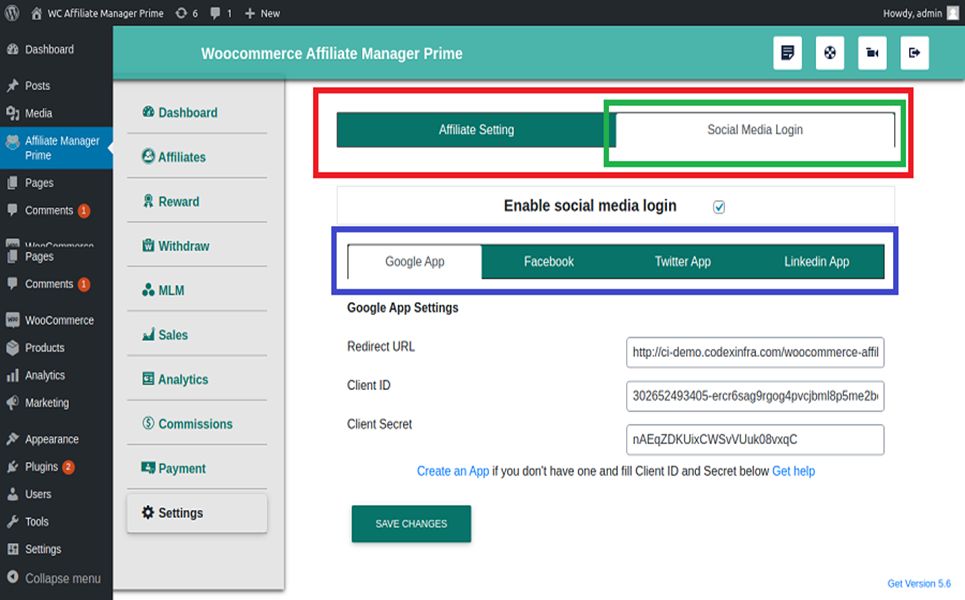Open WordPress Dashboard in sidebar

[x=41, y=49]
